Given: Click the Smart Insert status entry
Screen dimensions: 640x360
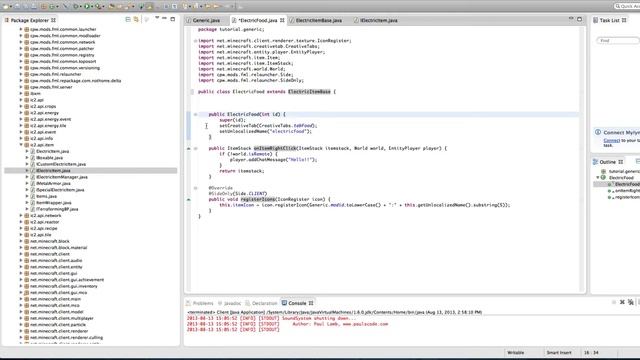Looking at the screenshot, I should click(x=559, y=353).
